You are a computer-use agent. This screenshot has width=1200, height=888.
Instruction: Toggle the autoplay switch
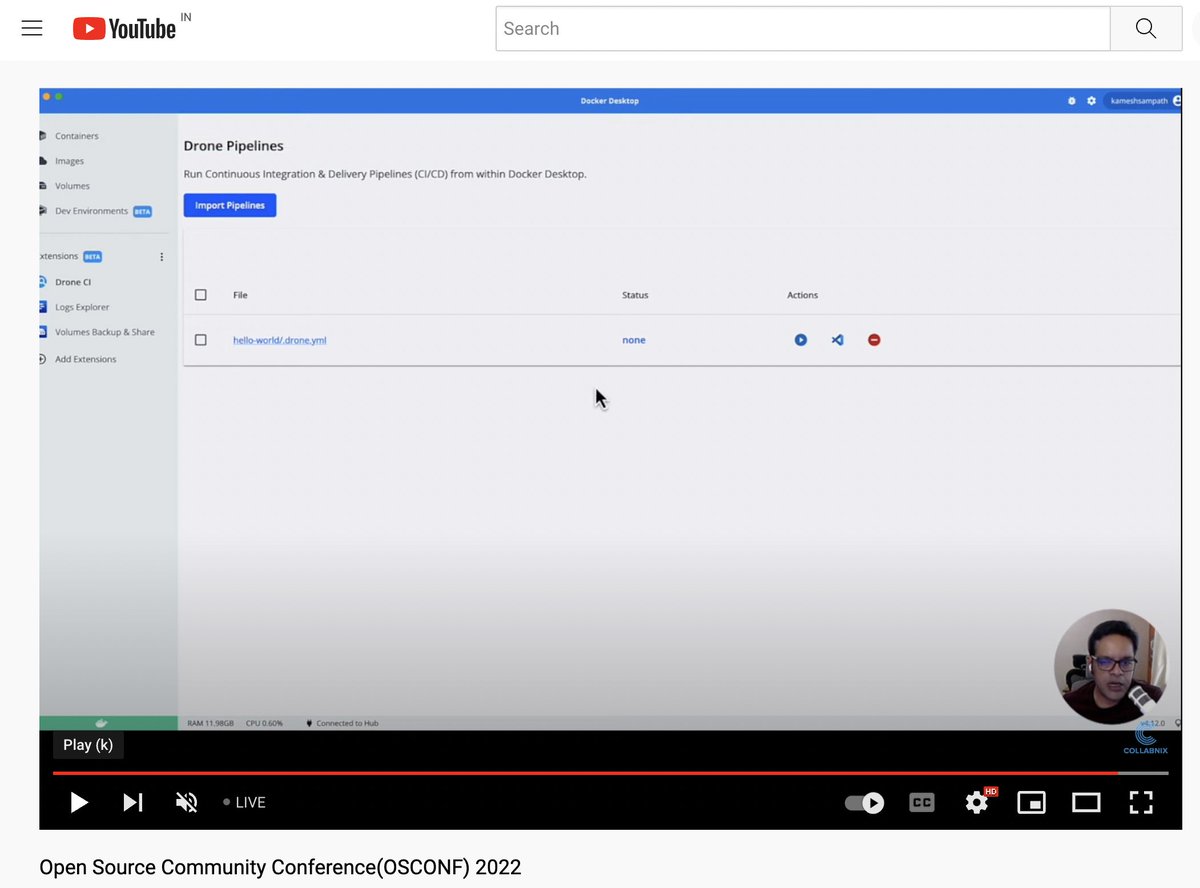pos(865,802)
